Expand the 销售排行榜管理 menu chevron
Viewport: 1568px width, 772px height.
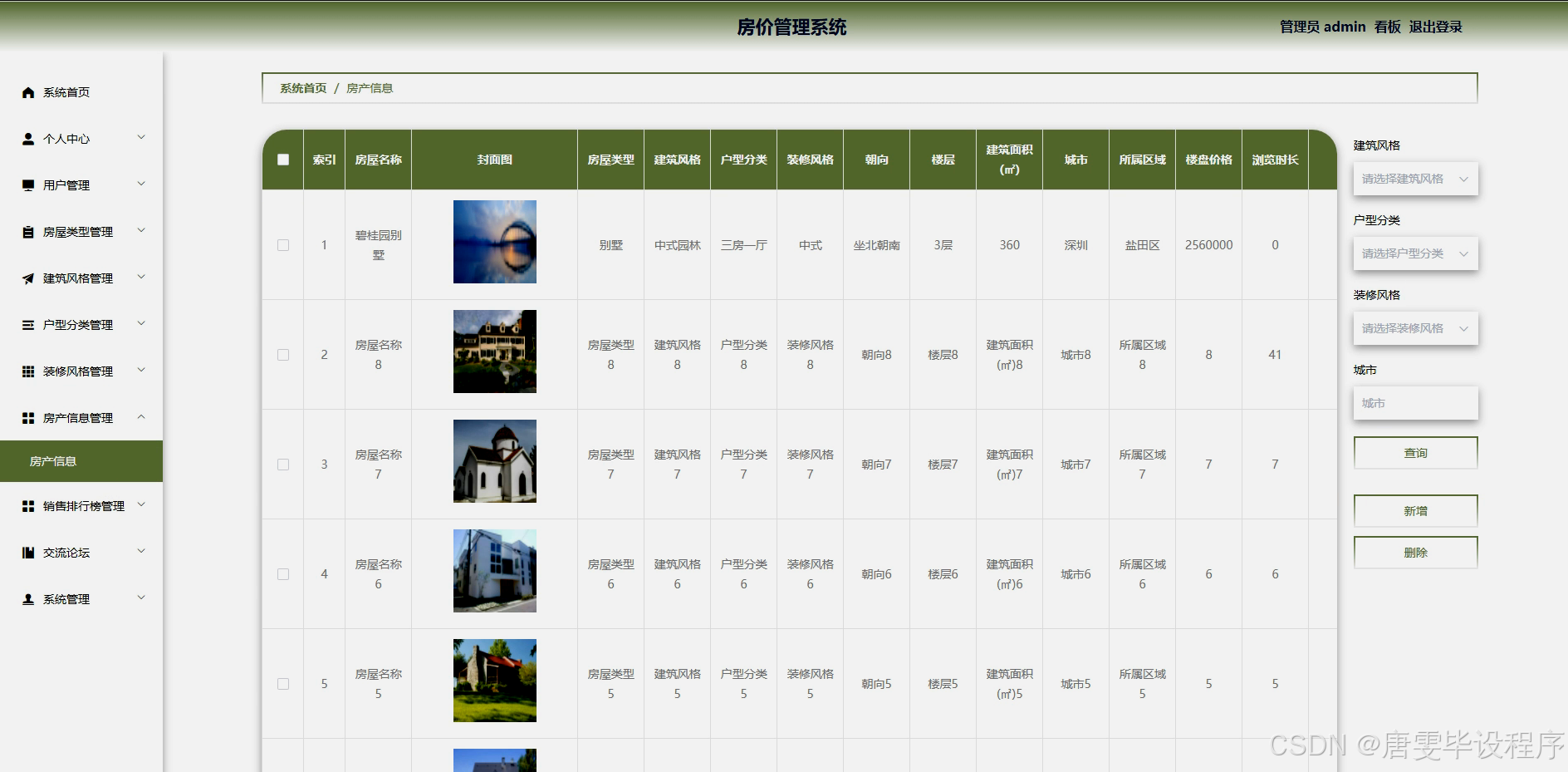[141, 504]
